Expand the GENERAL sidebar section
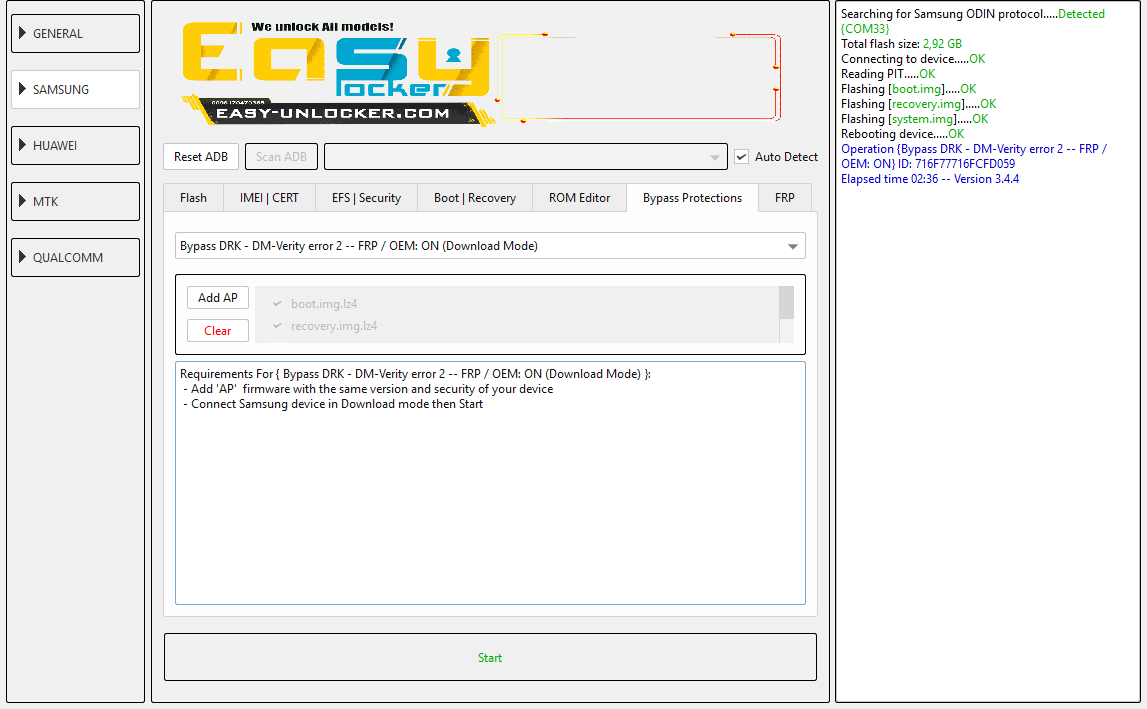 [x=75, y=34]
